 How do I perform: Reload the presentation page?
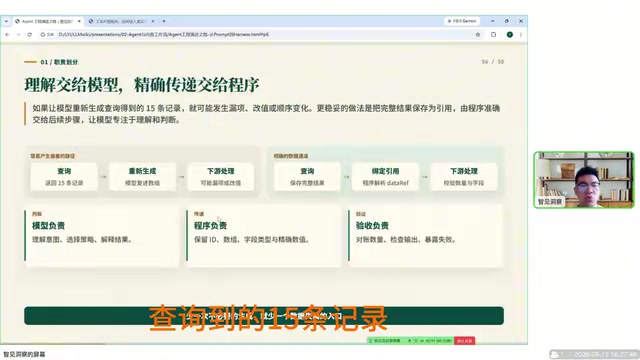point(29,35)
